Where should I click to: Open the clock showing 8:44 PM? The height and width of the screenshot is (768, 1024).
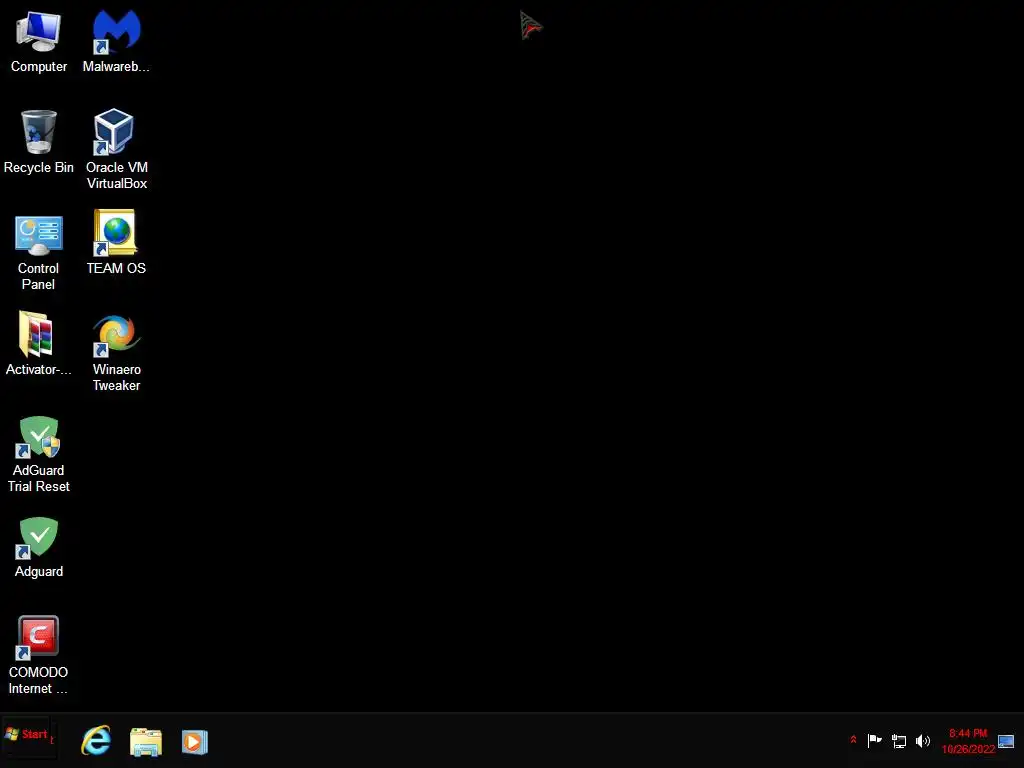coord(968,733)
